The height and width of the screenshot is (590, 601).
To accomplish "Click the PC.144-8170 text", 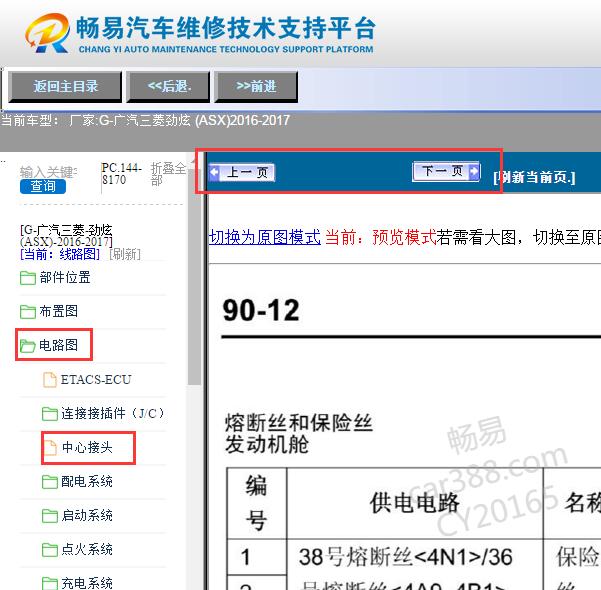I will (x=122, y=174).
